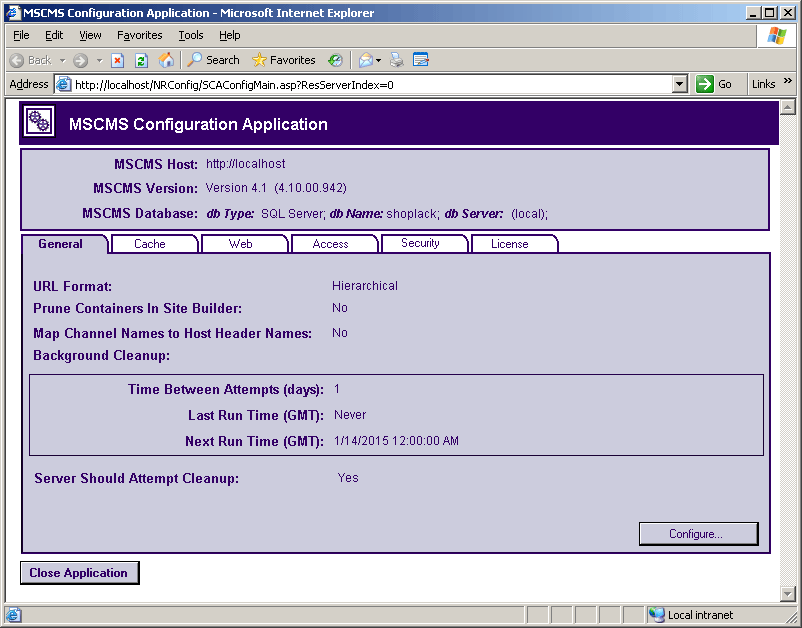The image size is (802, 628).
Task: Click the "Hierarchical" URL format value
Action: (x=365, y=286)
